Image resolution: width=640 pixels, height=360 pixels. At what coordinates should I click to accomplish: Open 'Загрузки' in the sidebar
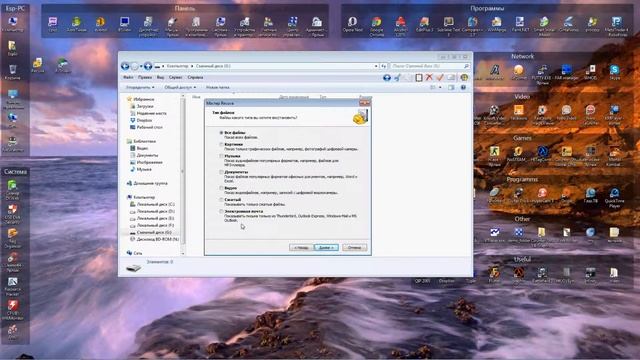click(142, 106)
